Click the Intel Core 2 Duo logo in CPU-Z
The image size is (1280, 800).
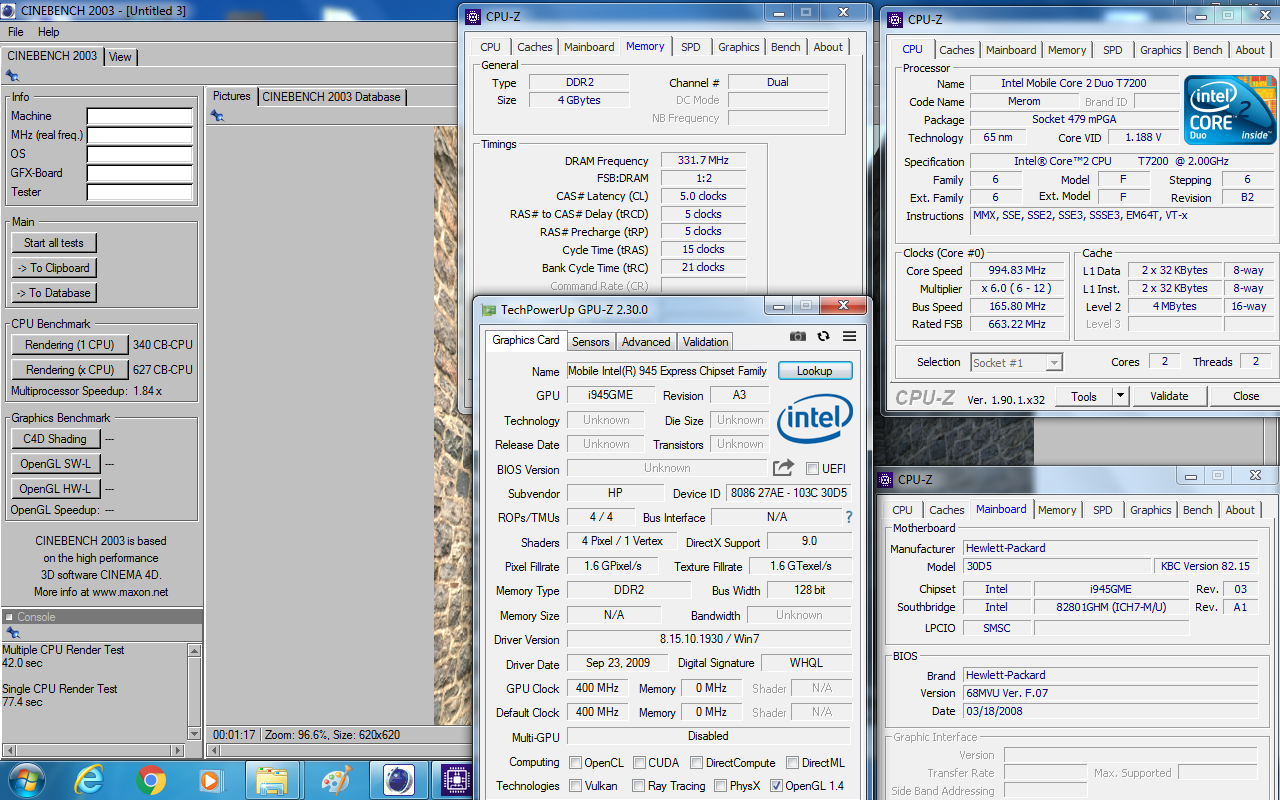tap(1230, 109)
